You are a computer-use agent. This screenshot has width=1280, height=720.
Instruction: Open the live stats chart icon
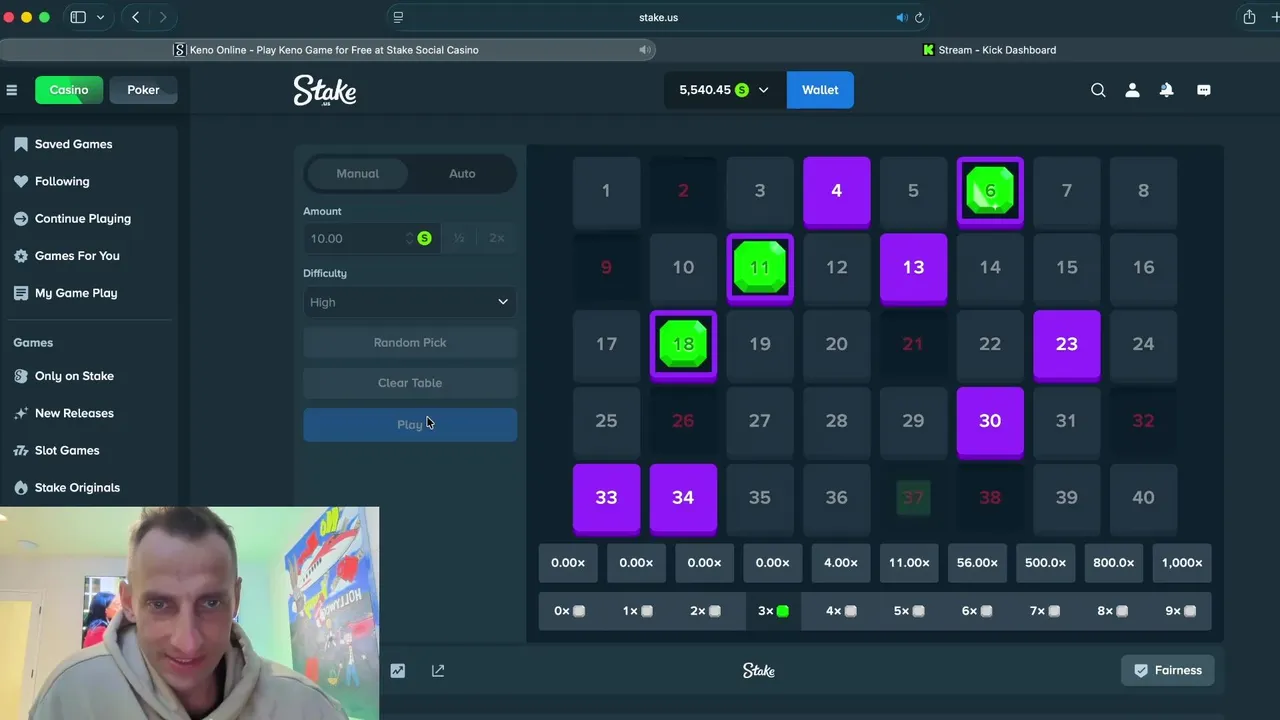point(398,671)
